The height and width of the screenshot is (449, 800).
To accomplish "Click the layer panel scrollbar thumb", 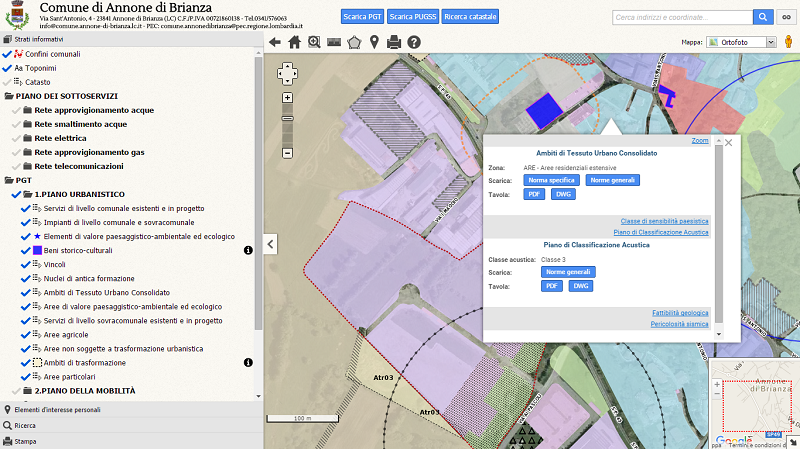I will 259,193.
